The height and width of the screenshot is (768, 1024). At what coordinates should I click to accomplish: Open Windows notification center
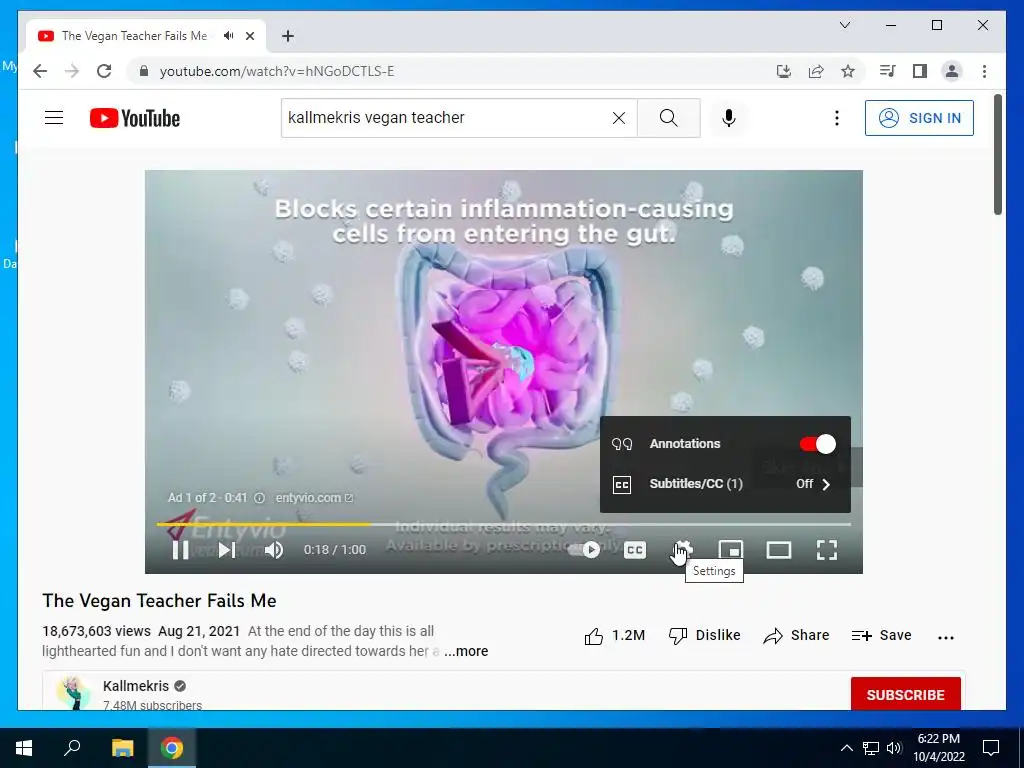point(991,748)
